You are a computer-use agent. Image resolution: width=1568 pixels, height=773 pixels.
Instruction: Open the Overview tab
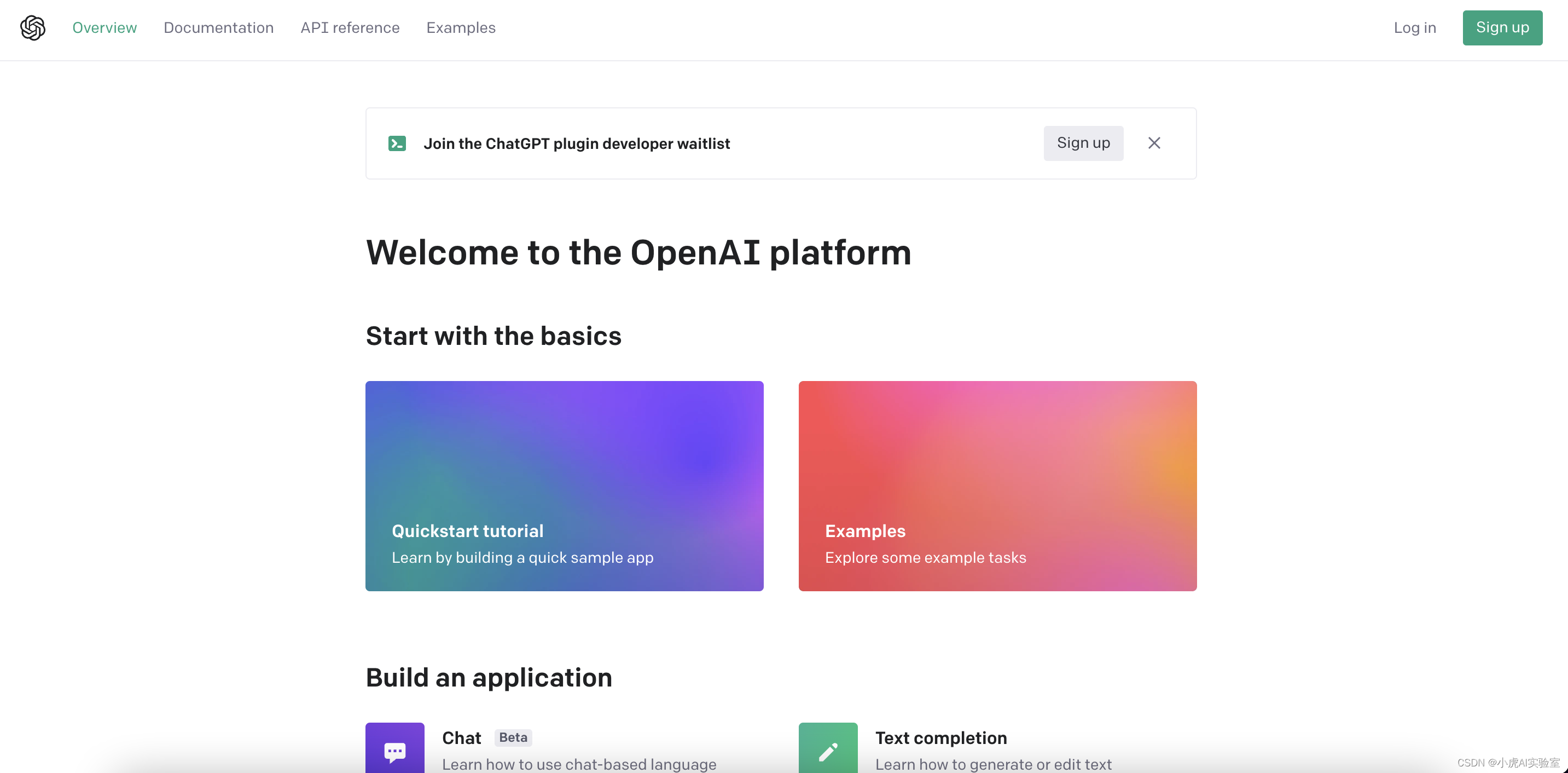coord(104,28)
